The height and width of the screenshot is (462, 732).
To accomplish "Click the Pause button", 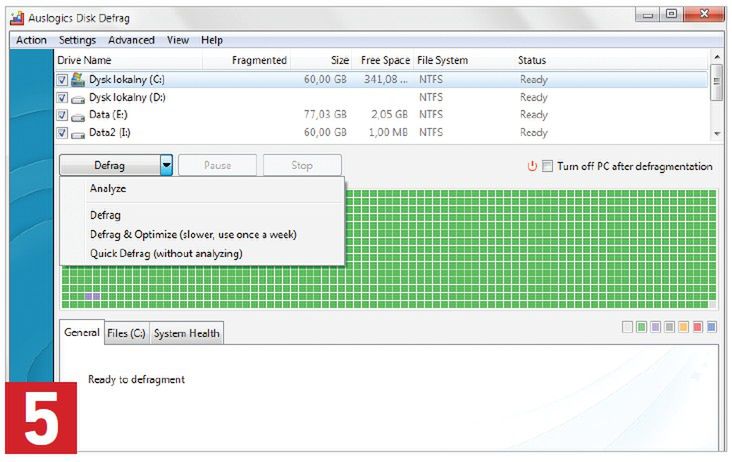I will click(x=218, y=165).
